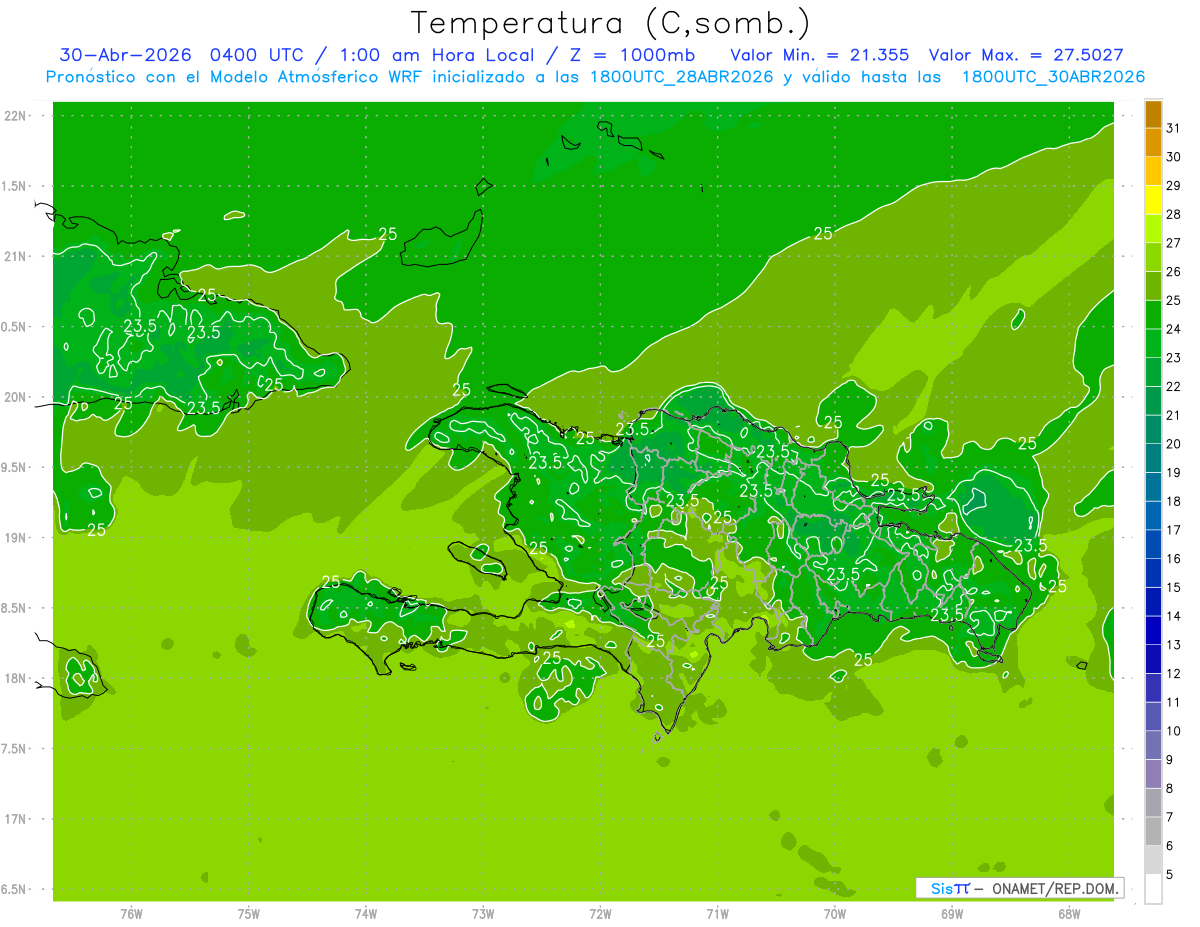Select the purple swatch labeled 10
The image size is (1200, 927).
[1153, 717]
